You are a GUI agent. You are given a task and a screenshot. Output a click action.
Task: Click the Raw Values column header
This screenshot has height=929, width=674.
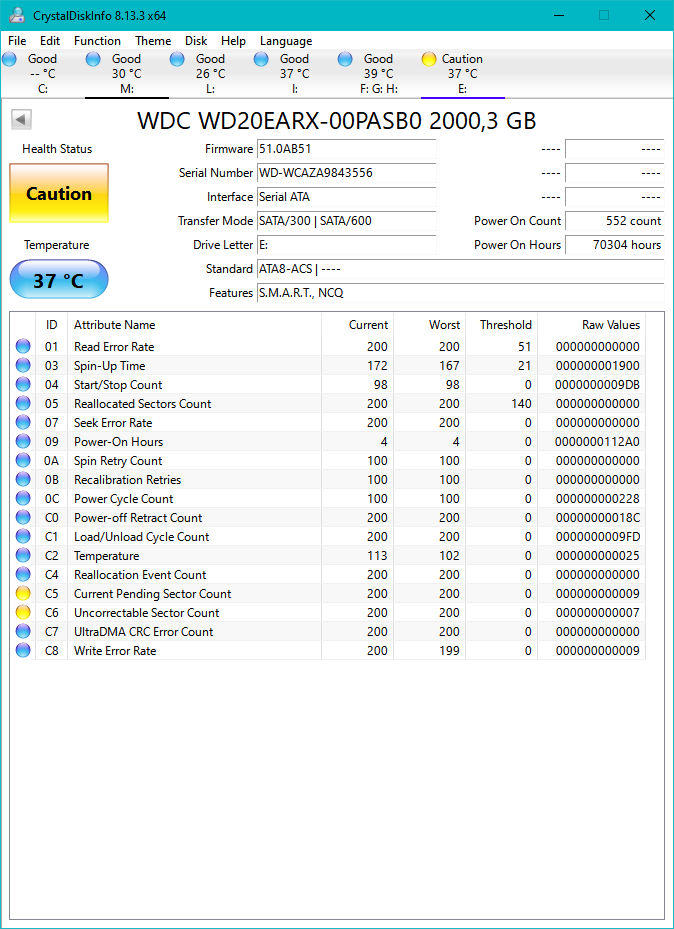[610, 325]
